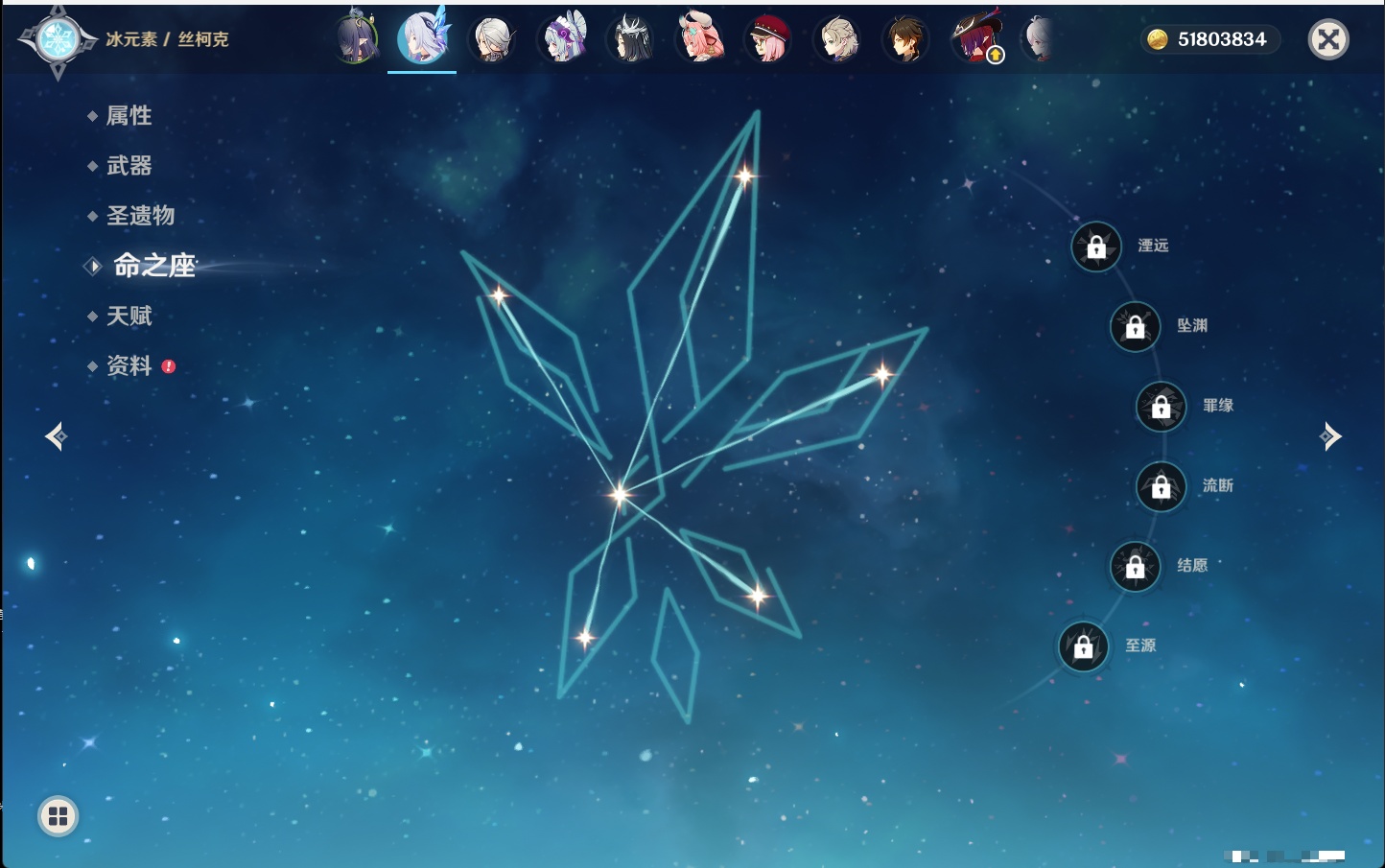1385x868 pixels.
Task: Click the topmost star of the constellation
Action: point(744,176)
